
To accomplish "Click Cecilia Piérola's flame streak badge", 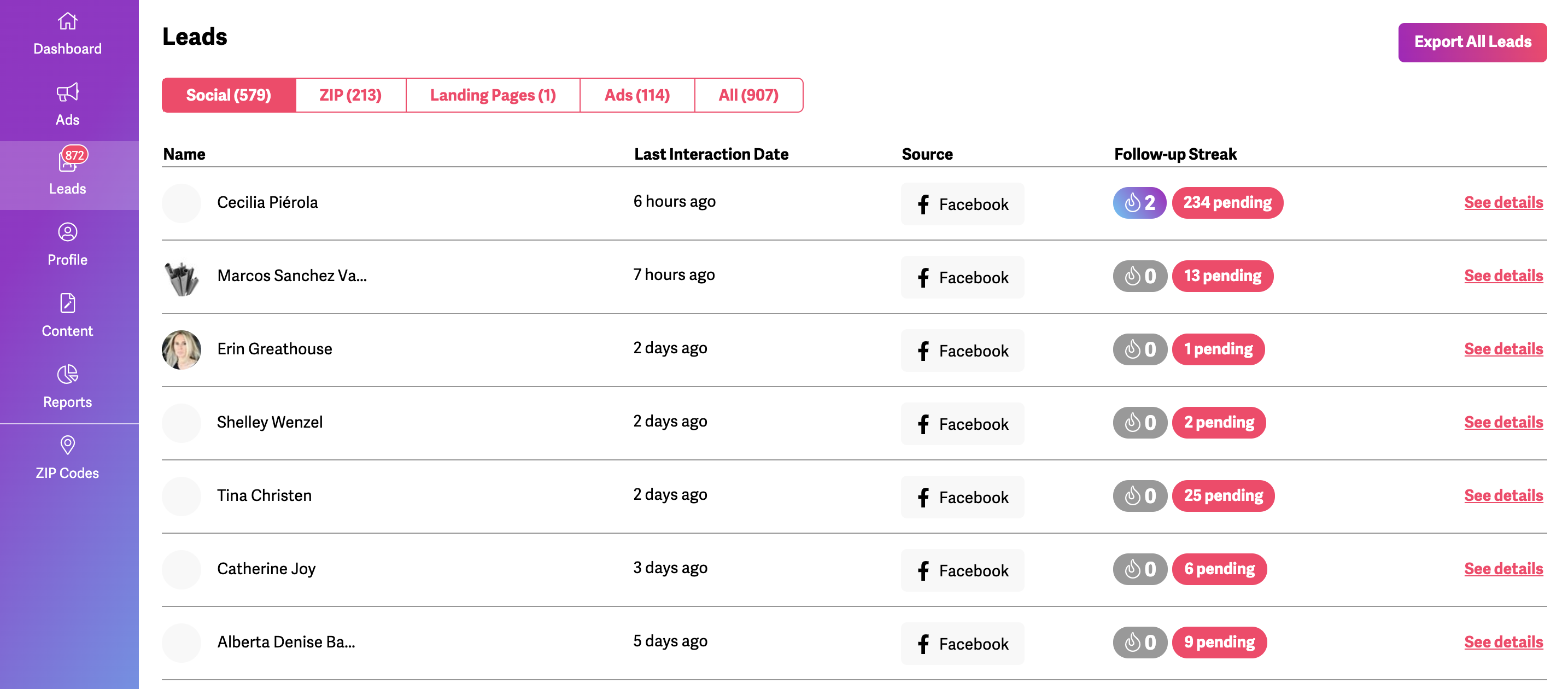I will click(x=1139, y=203).
